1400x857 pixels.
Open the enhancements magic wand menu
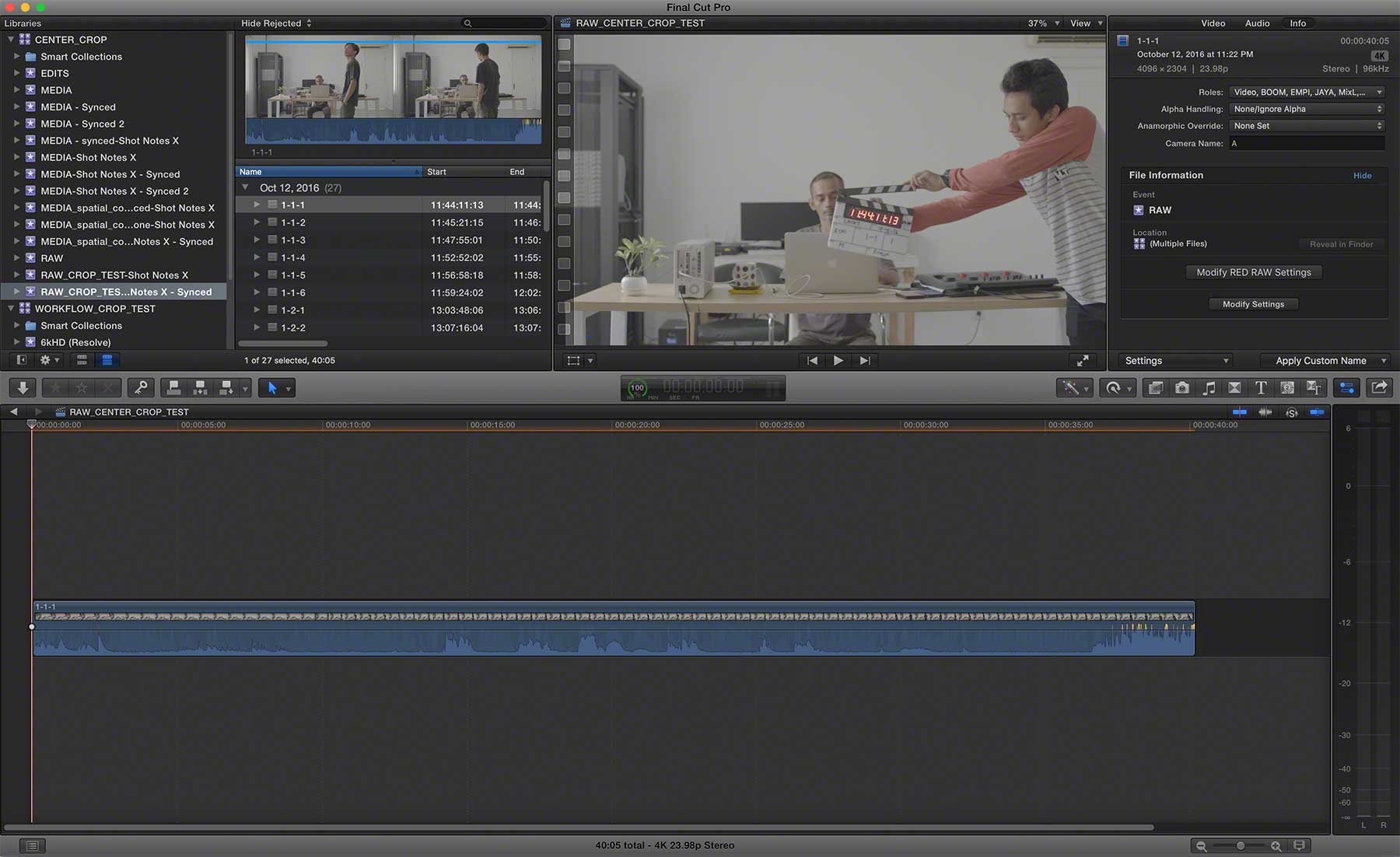1075,387
